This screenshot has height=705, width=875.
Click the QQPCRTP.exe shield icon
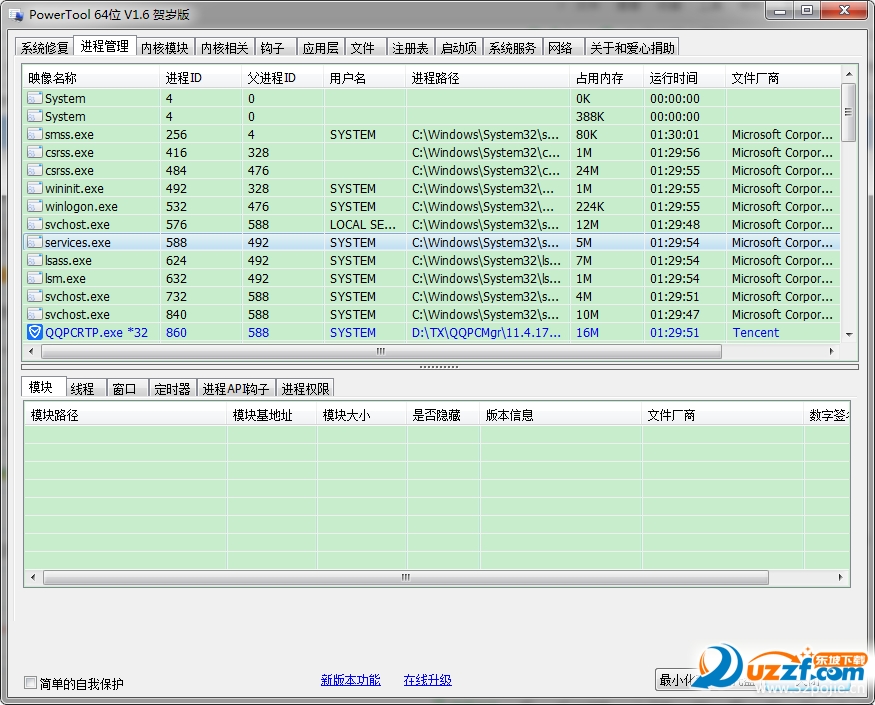pos(35,333)
